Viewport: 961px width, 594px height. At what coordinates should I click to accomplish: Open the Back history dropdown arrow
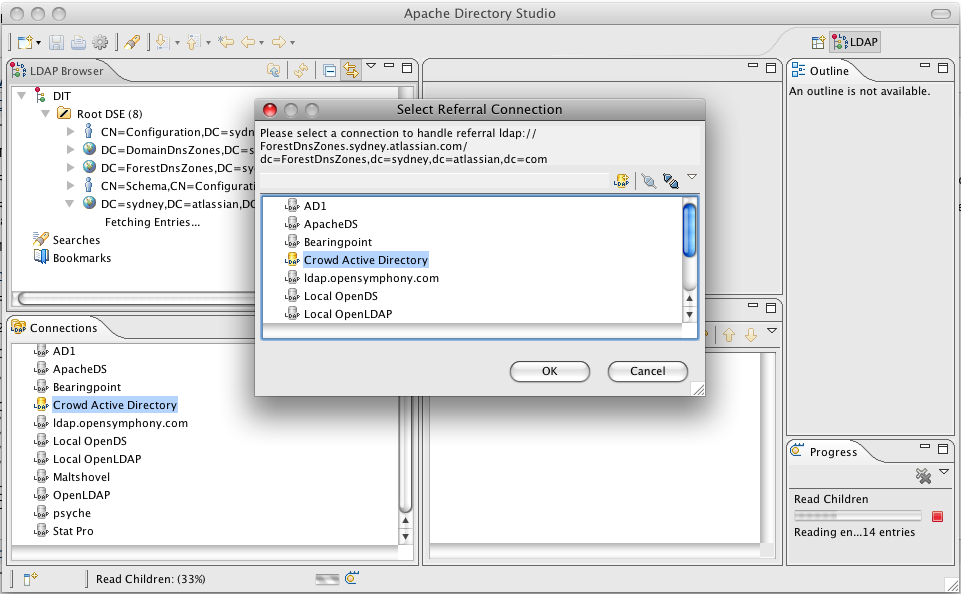[x=262, y=43]
